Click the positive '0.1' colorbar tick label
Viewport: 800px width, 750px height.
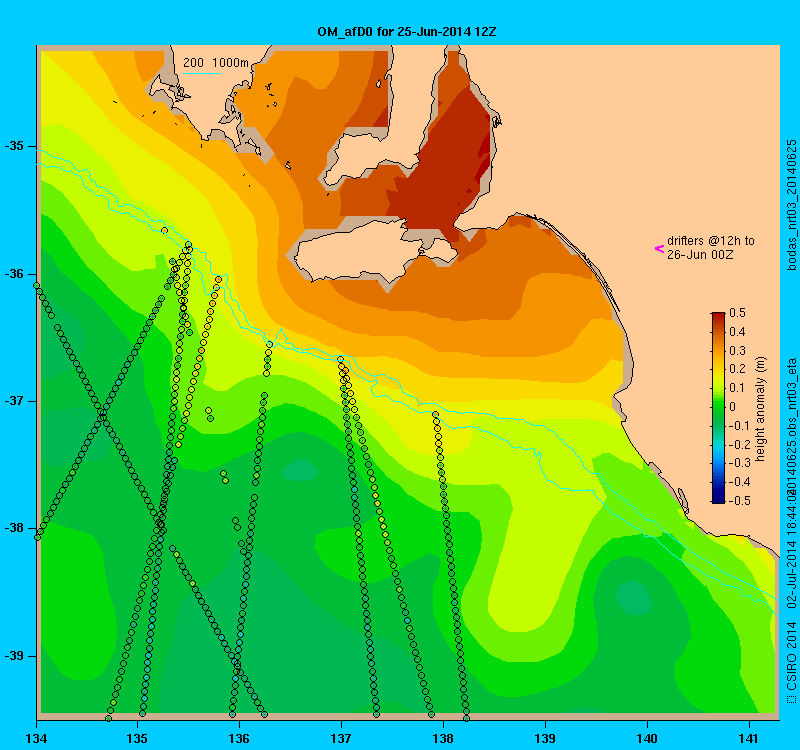(x=738, y=388)
